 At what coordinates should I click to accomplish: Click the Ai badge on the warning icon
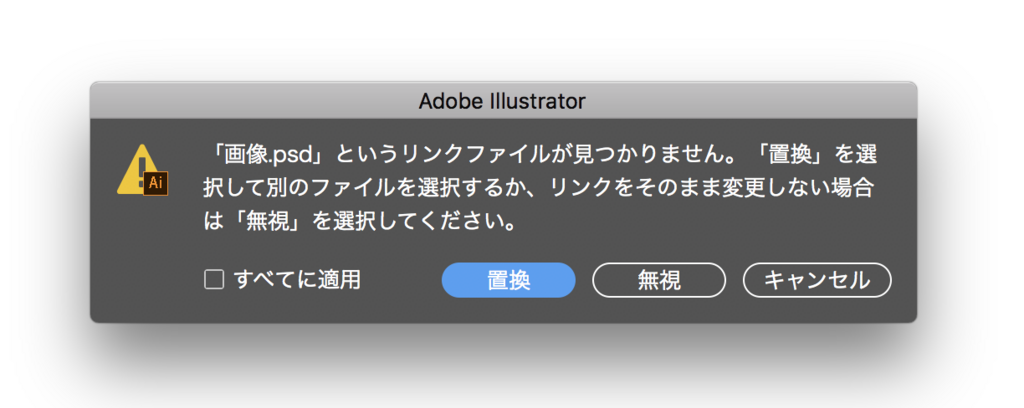155,183
